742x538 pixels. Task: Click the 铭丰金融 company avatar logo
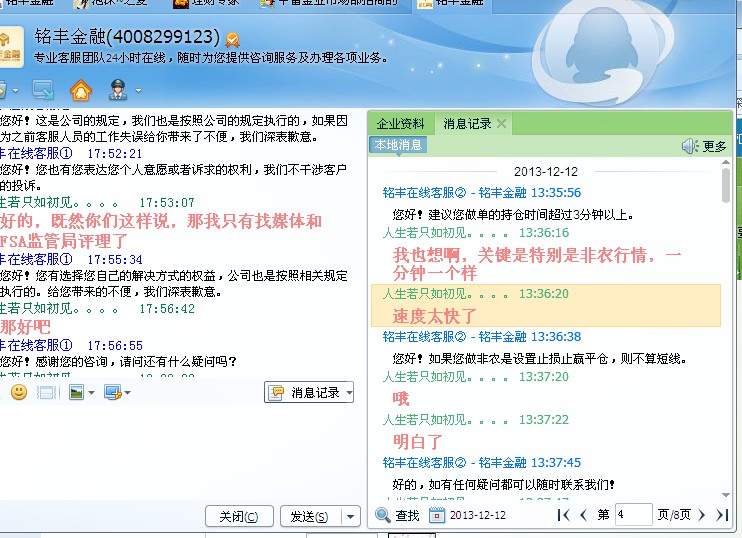coord(9,46)
